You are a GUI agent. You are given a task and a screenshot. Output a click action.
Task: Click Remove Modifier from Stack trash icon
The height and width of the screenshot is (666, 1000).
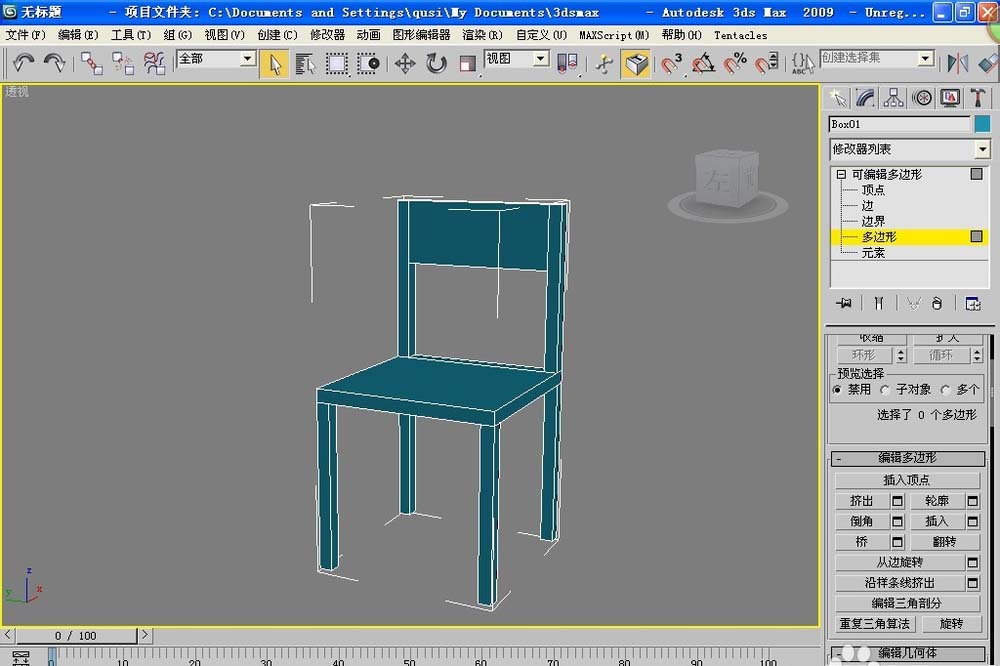[x=936, y=303]
